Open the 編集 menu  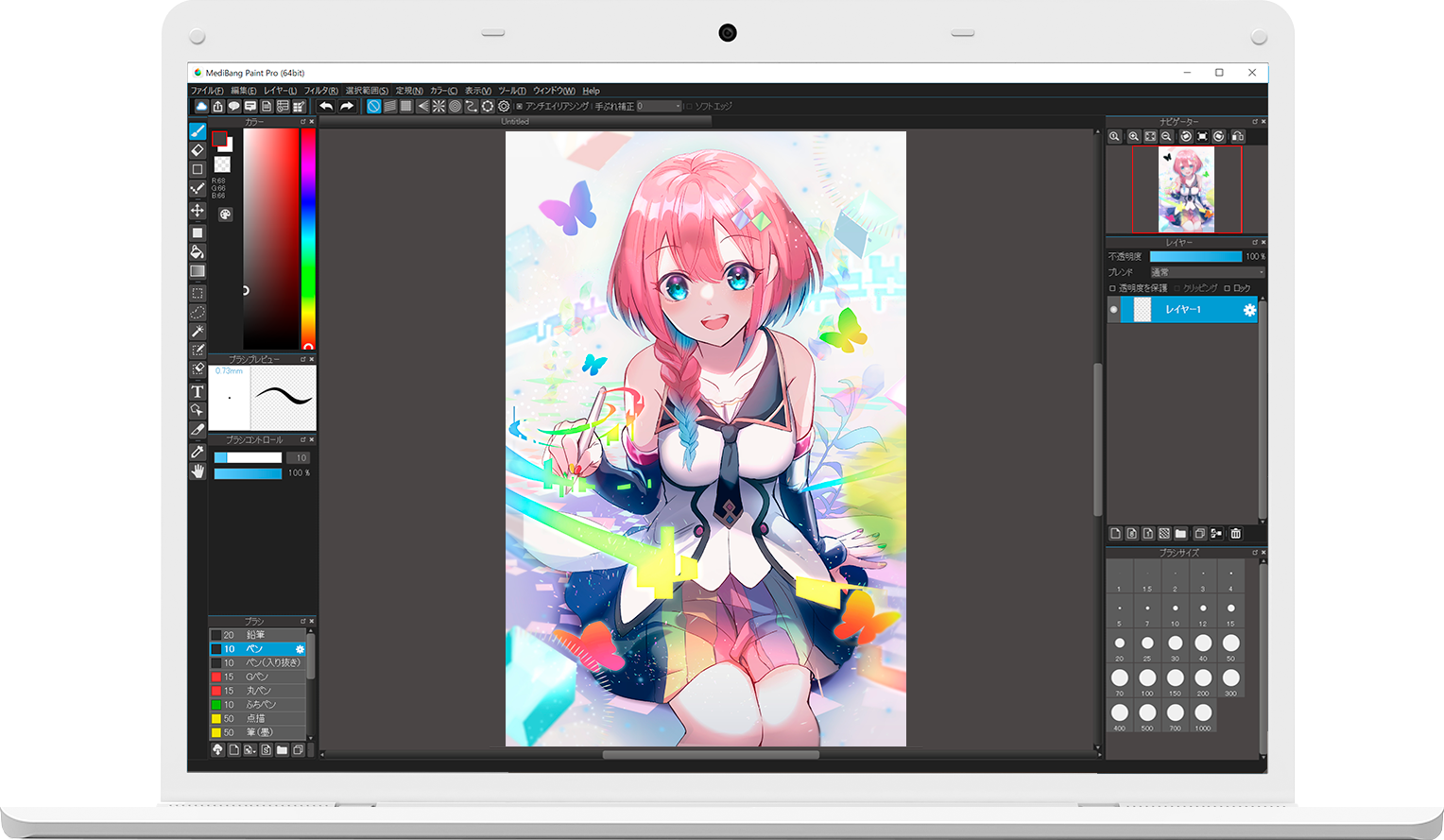pos(244,91)
